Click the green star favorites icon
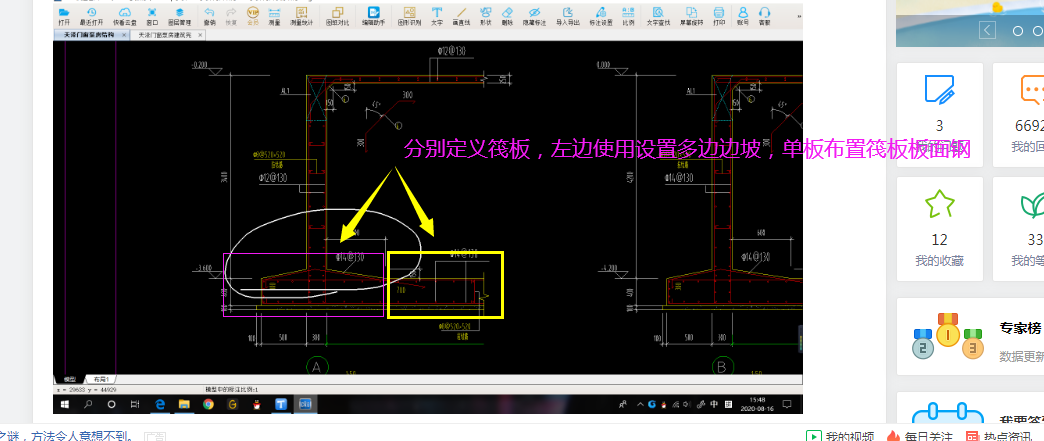Screen dimensions: 1044x441 click(x=940, y=204)
